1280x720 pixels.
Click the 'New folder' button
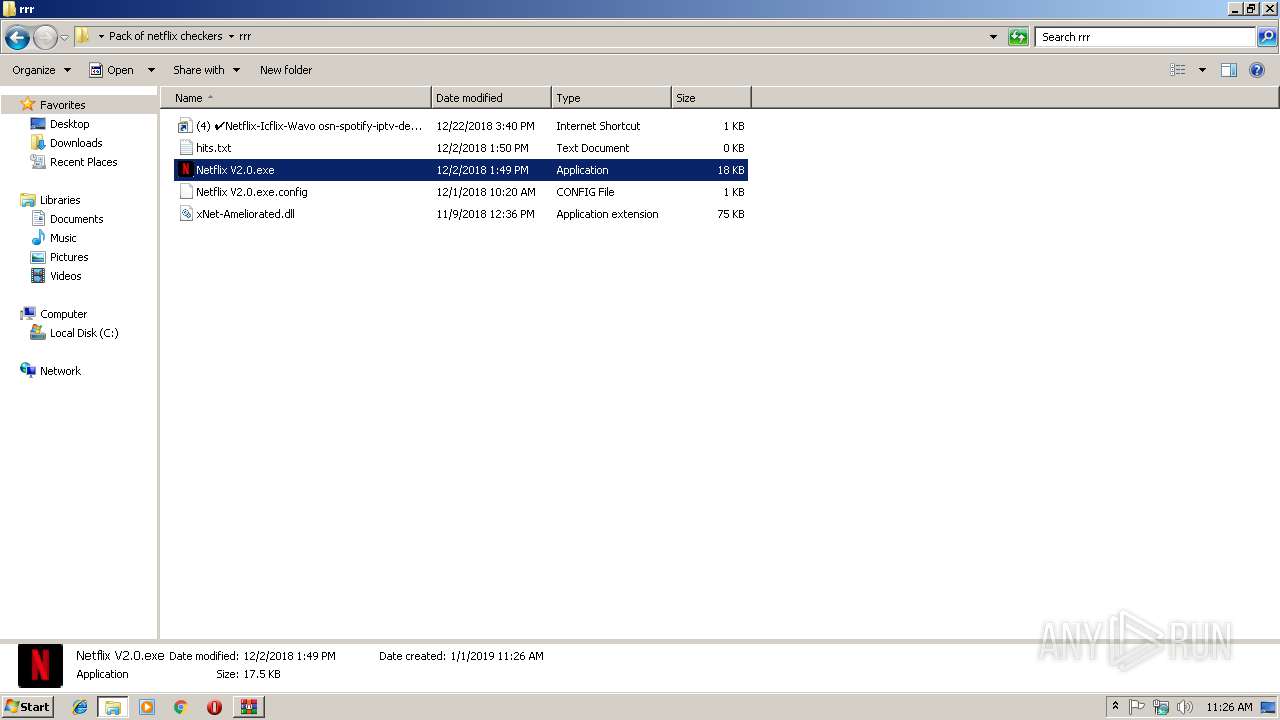(286, 70)
